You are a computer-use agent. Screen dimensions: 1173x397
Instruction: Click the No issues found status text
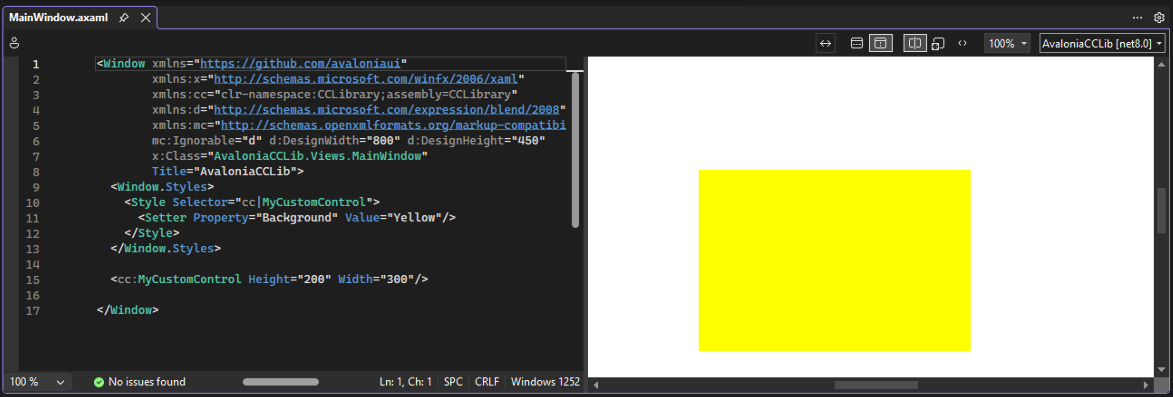coord(147,382)
